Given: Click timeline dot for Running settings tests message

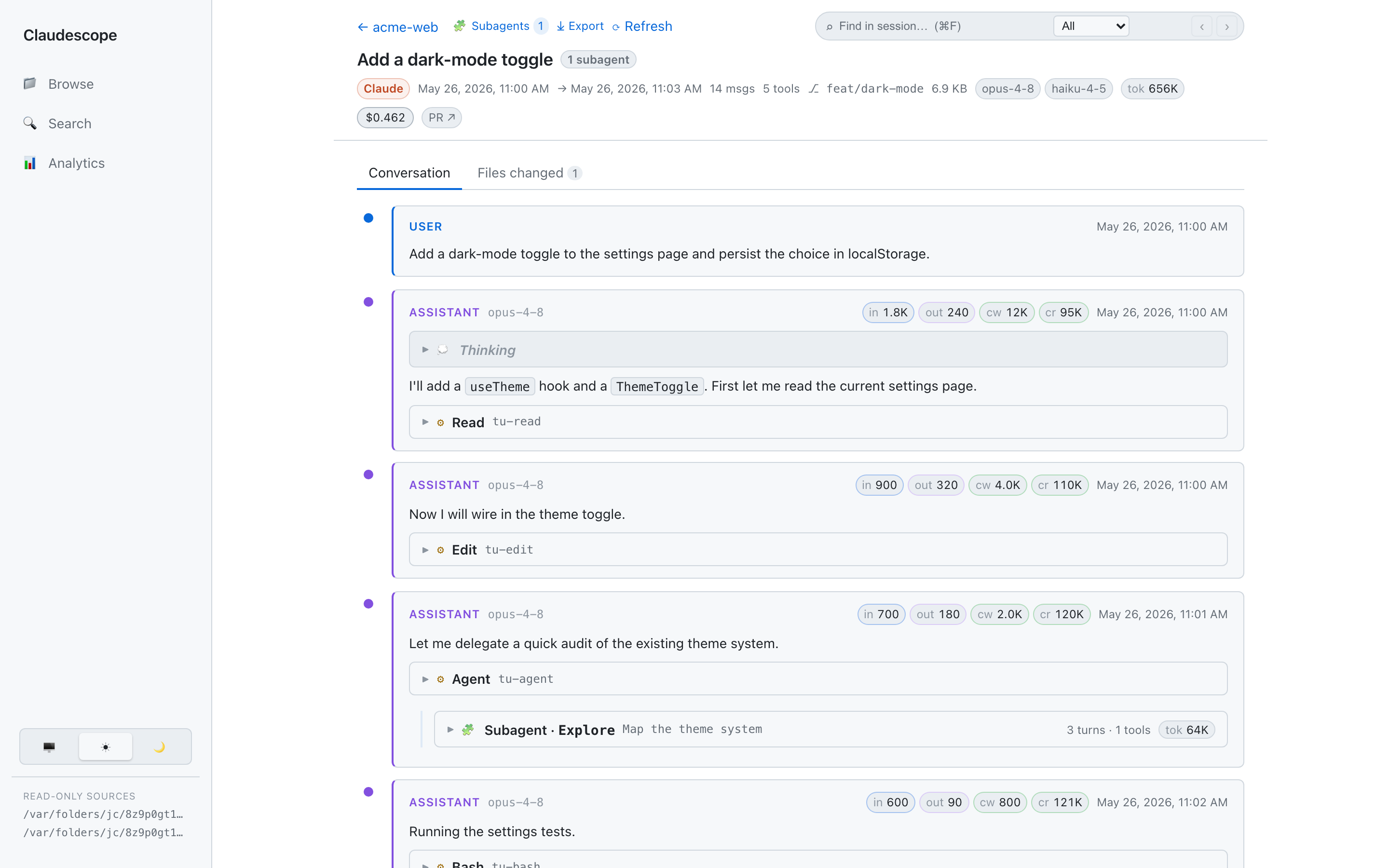Looking at the screenshot, I should coord(368,792).
